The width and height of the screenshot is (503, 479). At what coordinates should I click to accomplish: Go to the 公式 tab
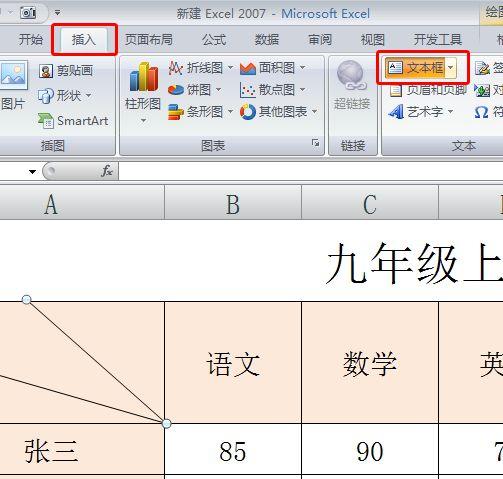tap(214, 39)
